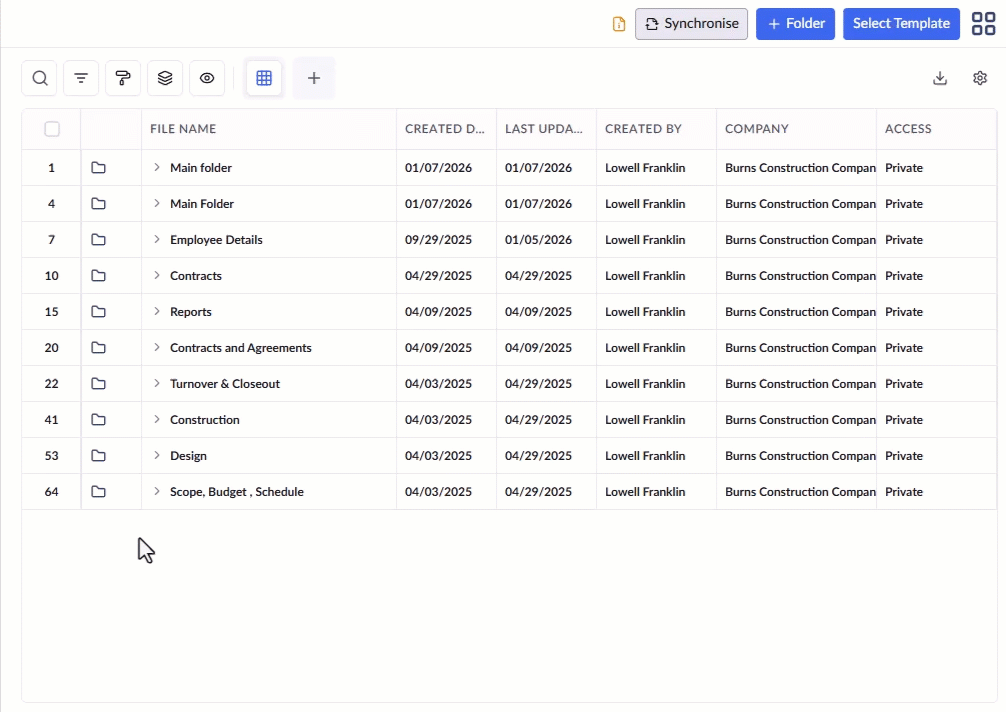Click folder icon in row 64
The width and height of the screenshot is (1006, 712).
click(98, 491)
